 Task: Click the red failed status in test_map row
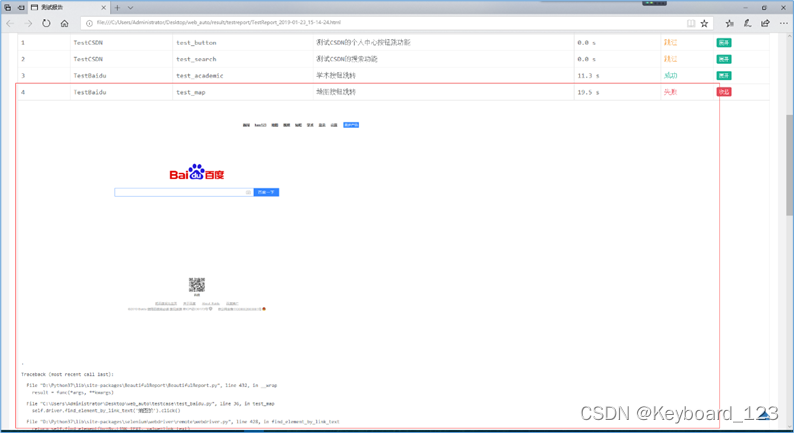[670, 92]
